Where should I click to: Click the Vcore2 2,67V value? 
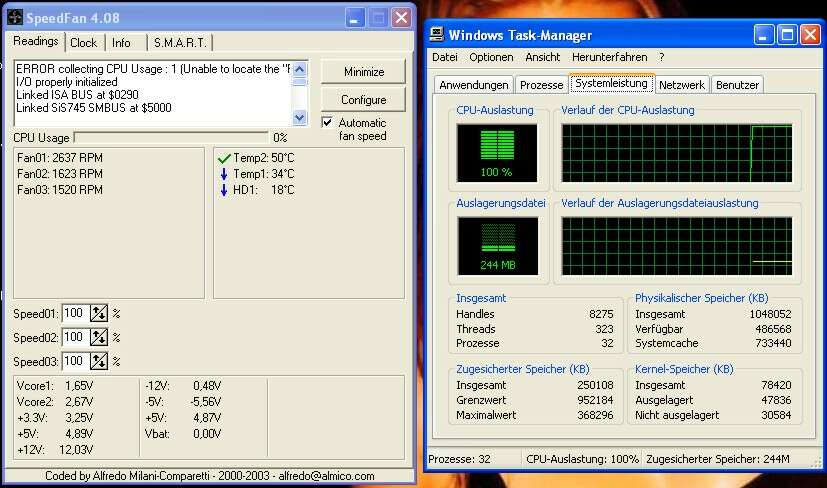click(79, 401)
